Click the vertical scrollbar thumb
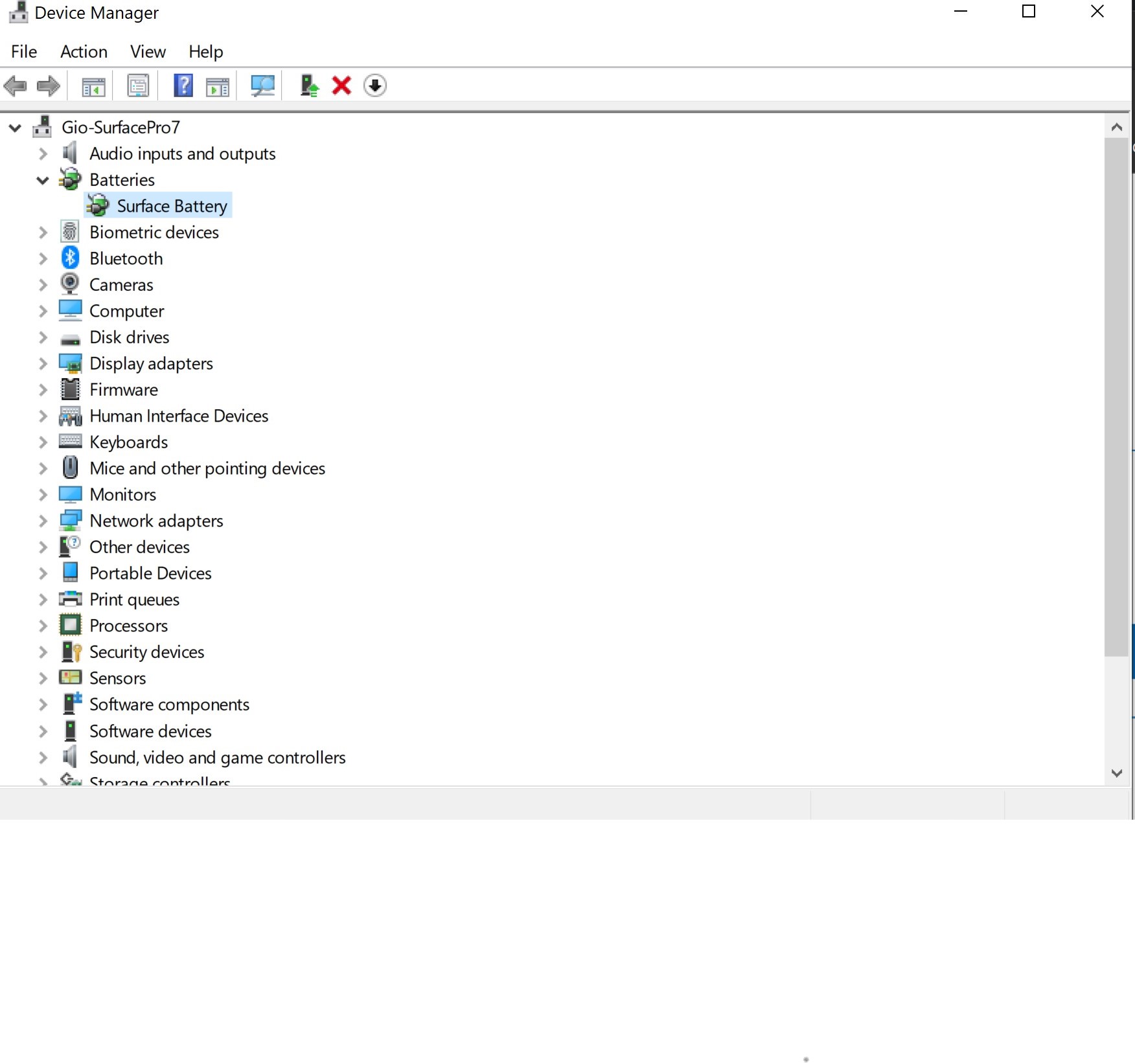 coord(1116,397)
